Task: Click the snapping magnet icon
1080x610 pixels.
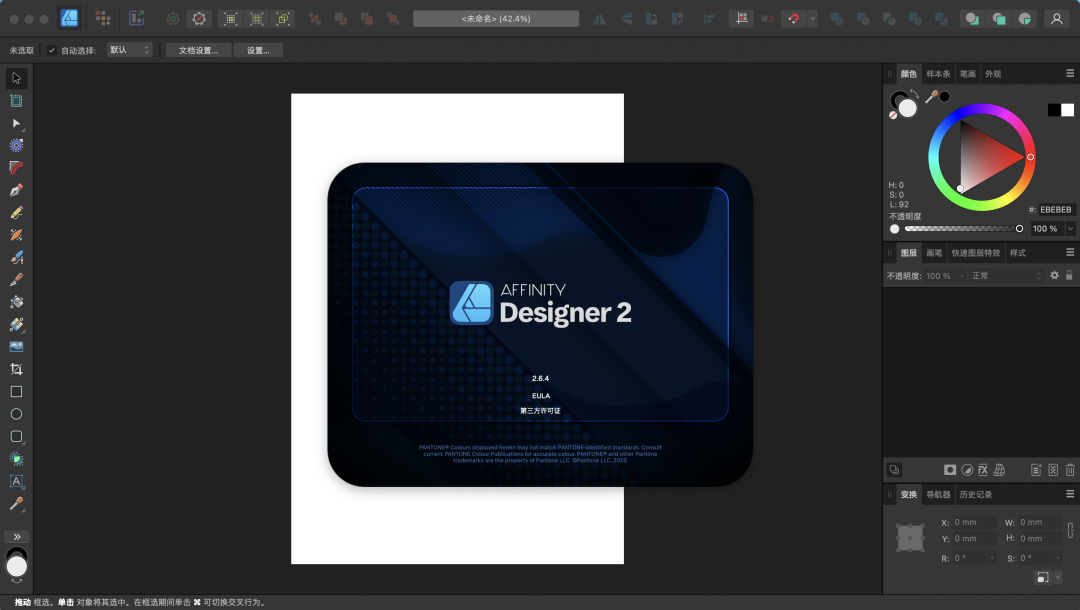Action: pyautogui.click(x=795, y=18)
